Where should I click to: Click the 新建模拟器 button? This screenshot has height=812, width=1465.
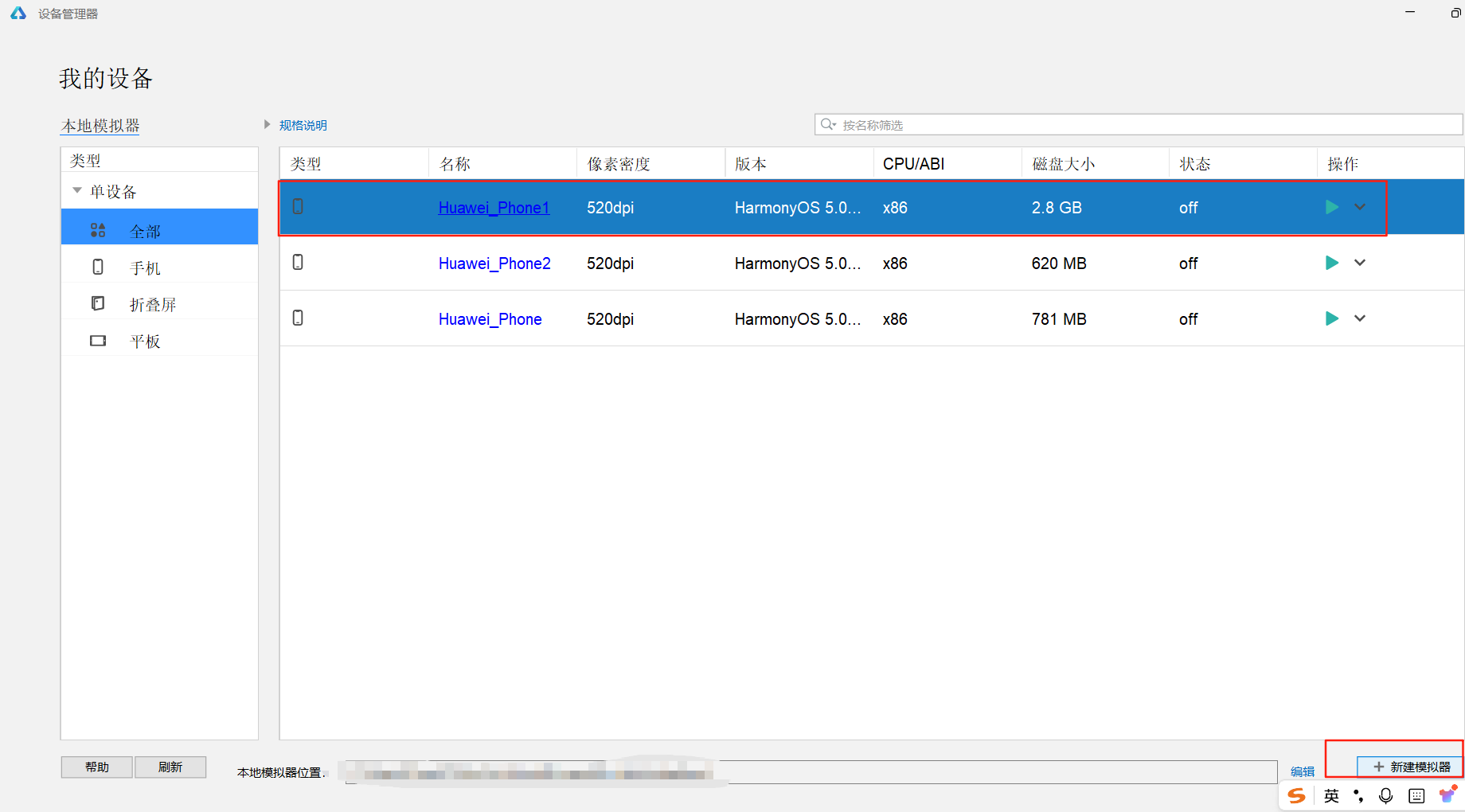tap(1410, 767)
